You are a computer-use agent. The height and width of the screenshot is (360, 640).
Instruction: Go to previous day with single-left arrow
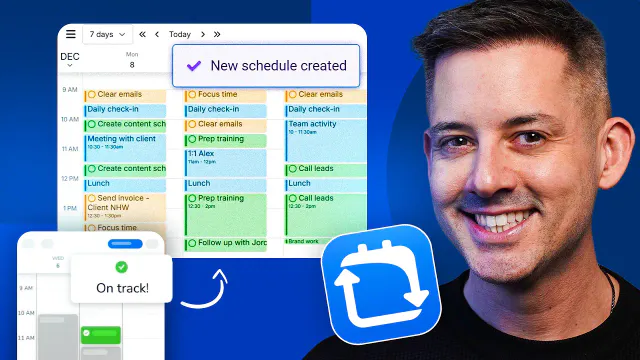tap(157, 34)
